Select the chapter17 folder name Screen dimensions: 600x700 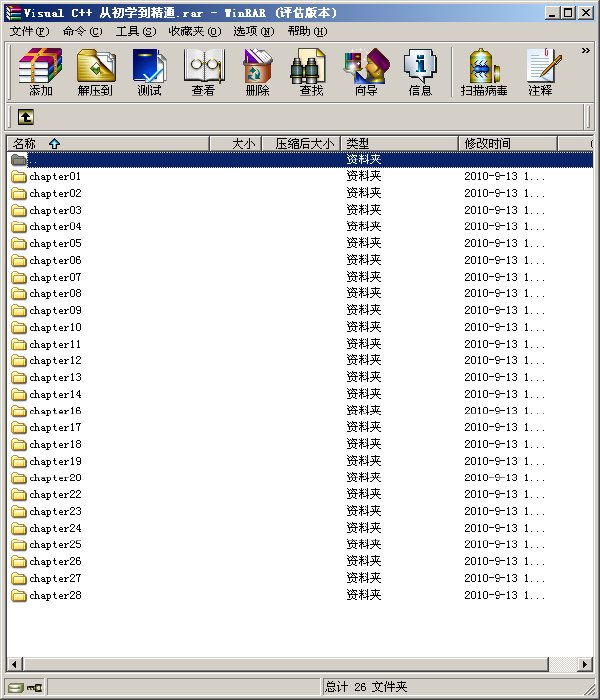coord(55,428)
